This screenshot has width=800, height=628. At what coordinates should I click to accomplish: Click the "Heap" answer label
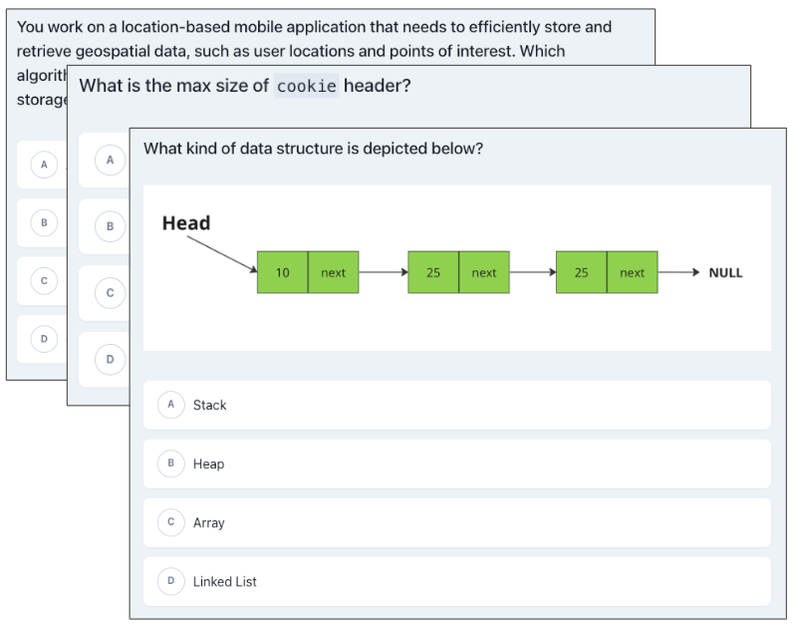pos(208,464)
